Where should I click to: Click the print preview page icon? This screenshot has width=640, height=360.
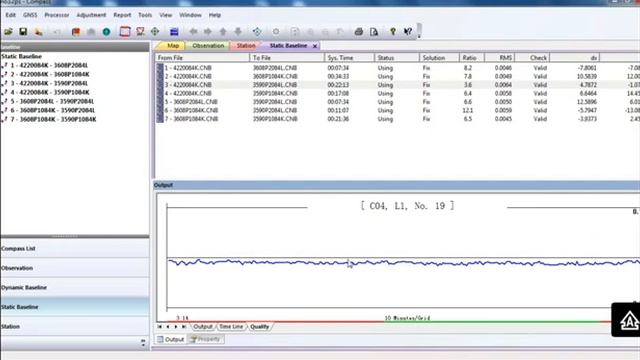[x=374, y=31]
